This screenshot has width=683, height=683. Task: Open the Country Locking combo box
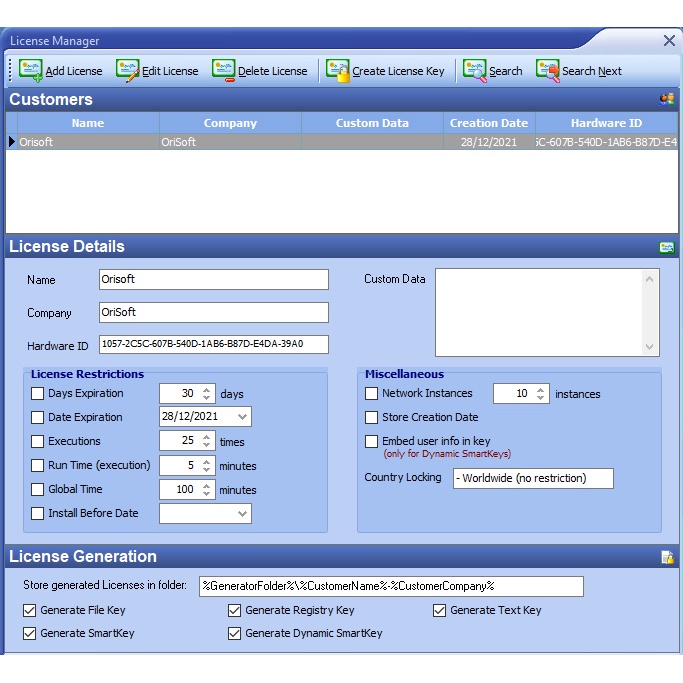click(x=532, y=478)
